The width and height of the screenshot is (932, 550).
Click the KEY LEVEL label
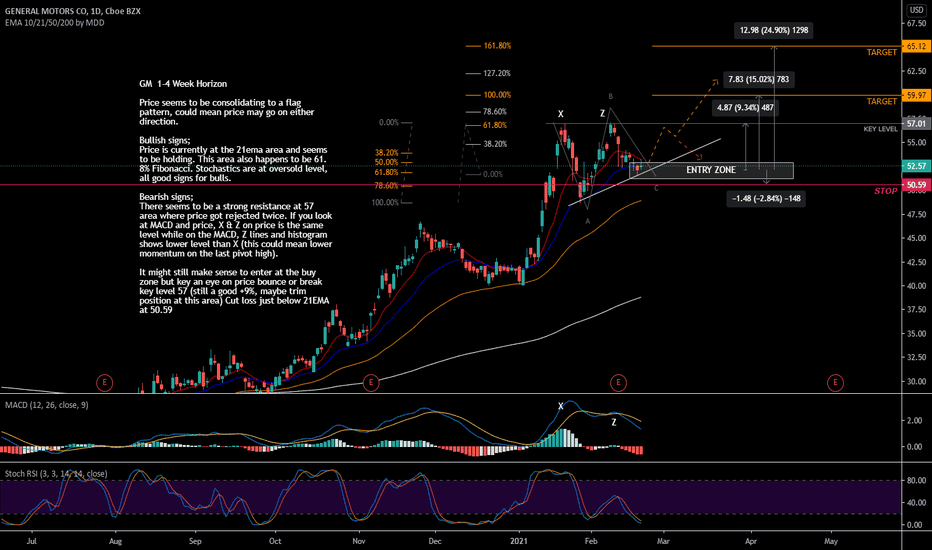click(880, 129)
